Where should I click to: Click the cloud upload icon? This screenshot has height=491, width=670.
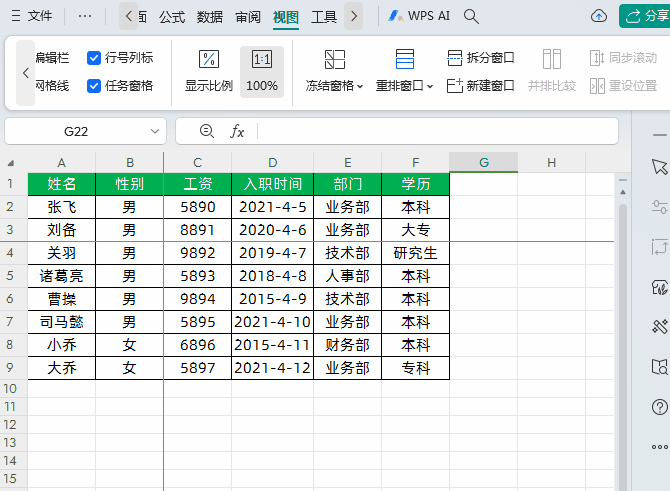(599, 16)
